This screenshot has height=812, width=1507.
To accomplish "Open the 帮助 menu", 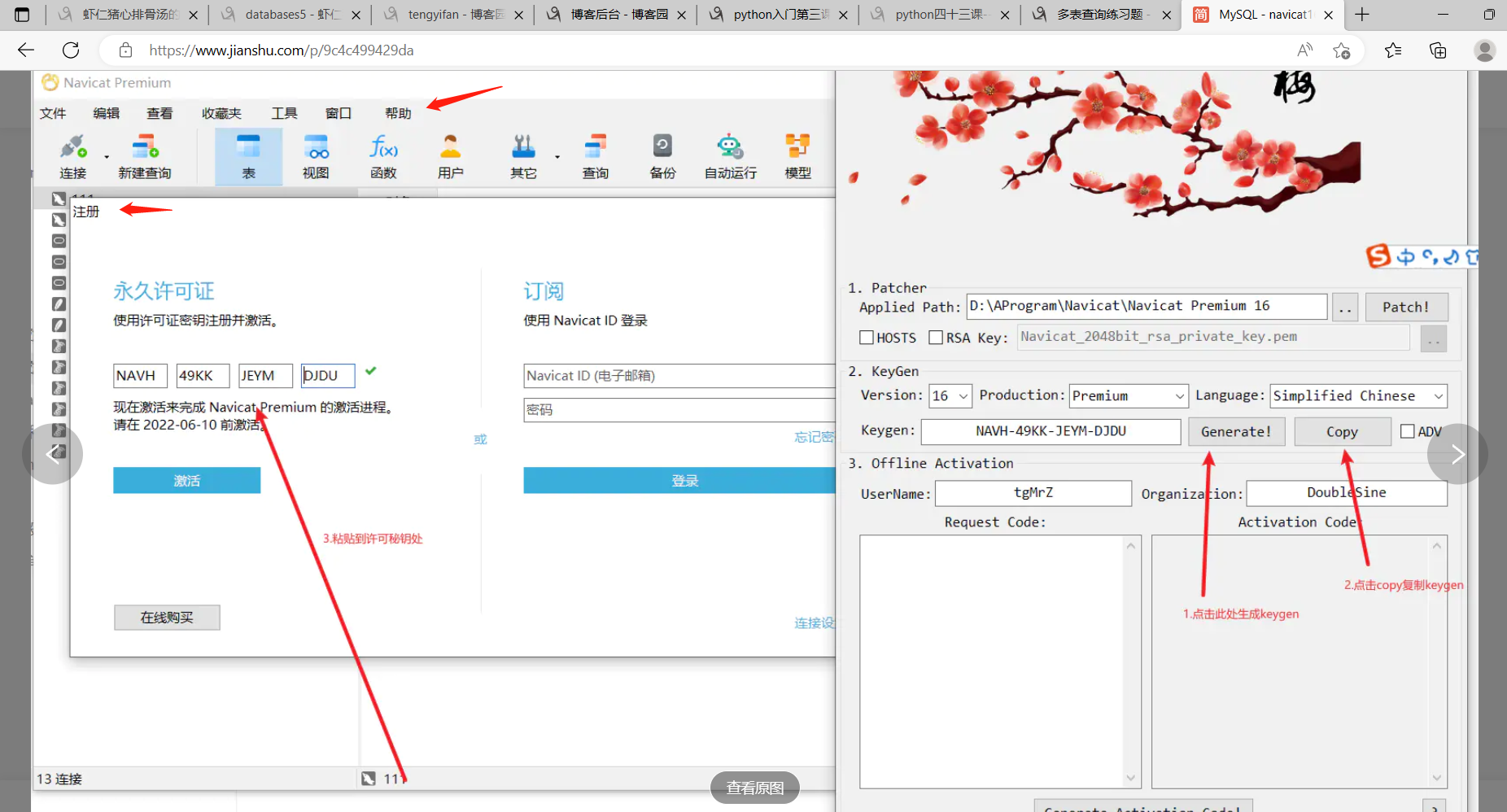I will pos(398,113).
